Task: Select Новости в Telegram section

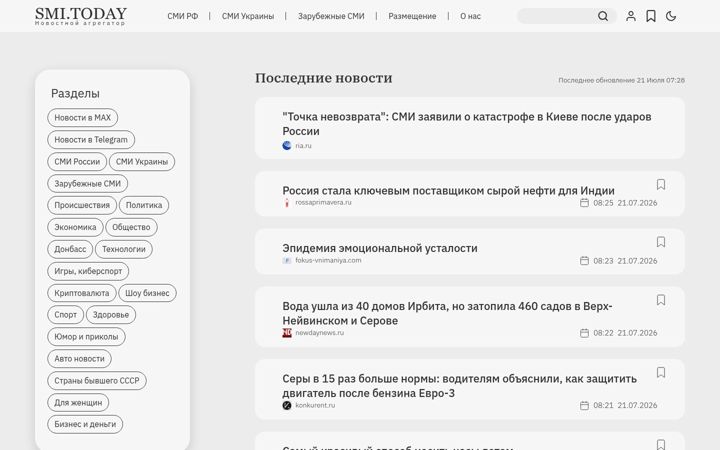Action: (x=91, y=140)
